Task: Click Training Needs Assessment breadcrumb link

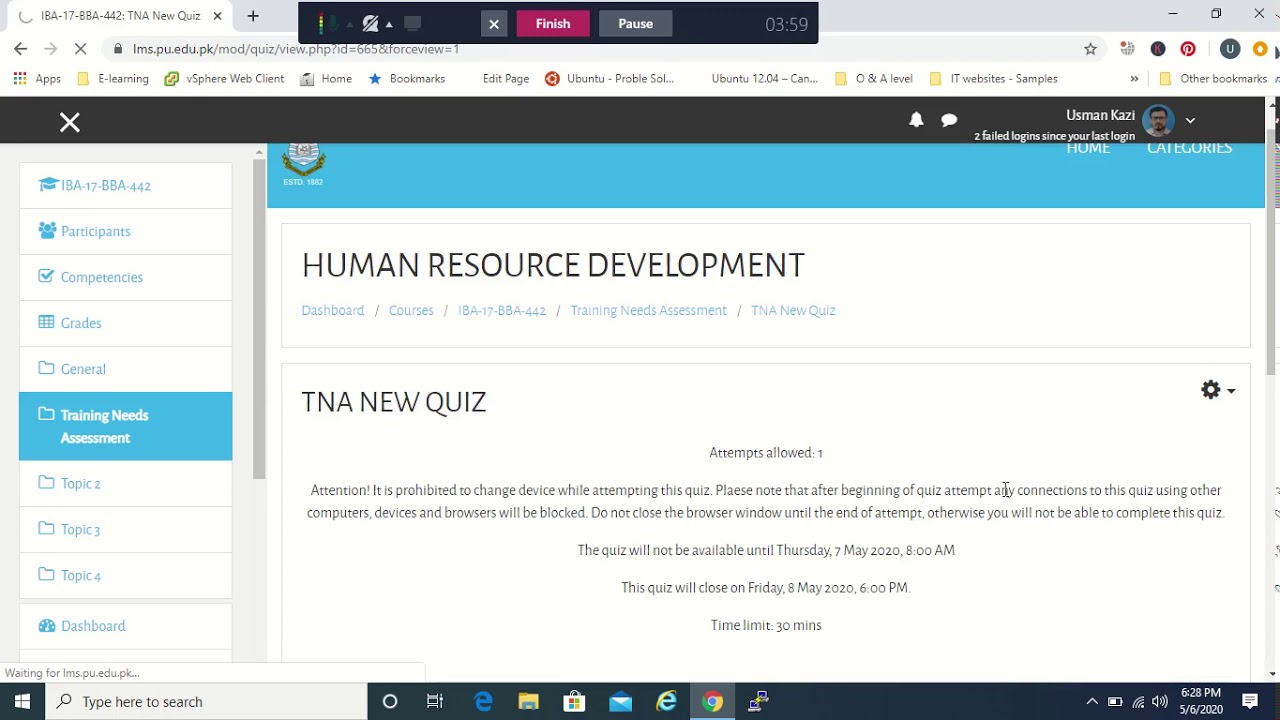Action: tap(648, 310)
